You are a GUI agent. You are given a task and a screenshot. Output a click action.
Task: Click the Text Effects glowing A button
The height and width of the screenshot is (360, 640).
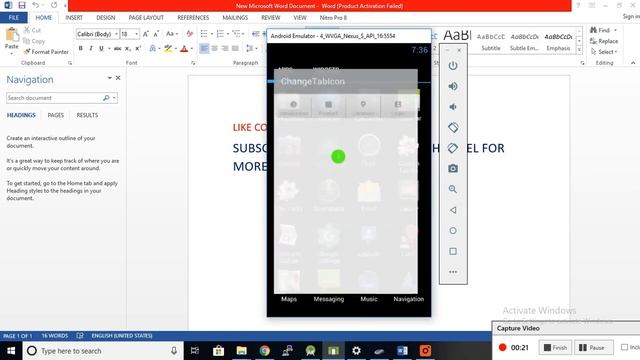tap(152, 49)
